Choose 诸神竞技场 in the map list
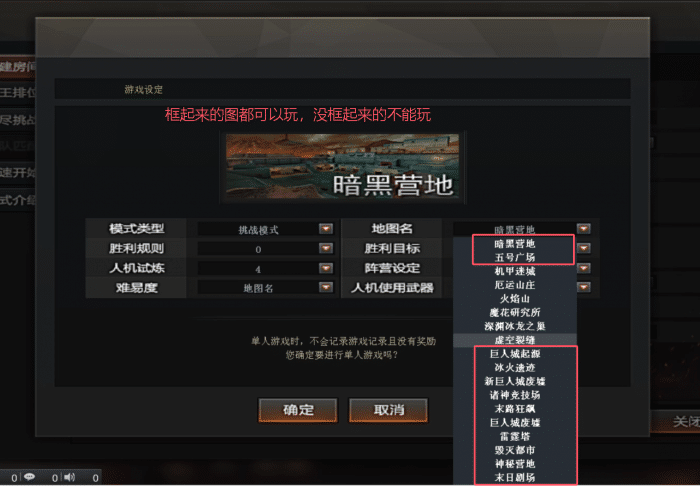Viewport: 700px width, 500px height. 515,395
